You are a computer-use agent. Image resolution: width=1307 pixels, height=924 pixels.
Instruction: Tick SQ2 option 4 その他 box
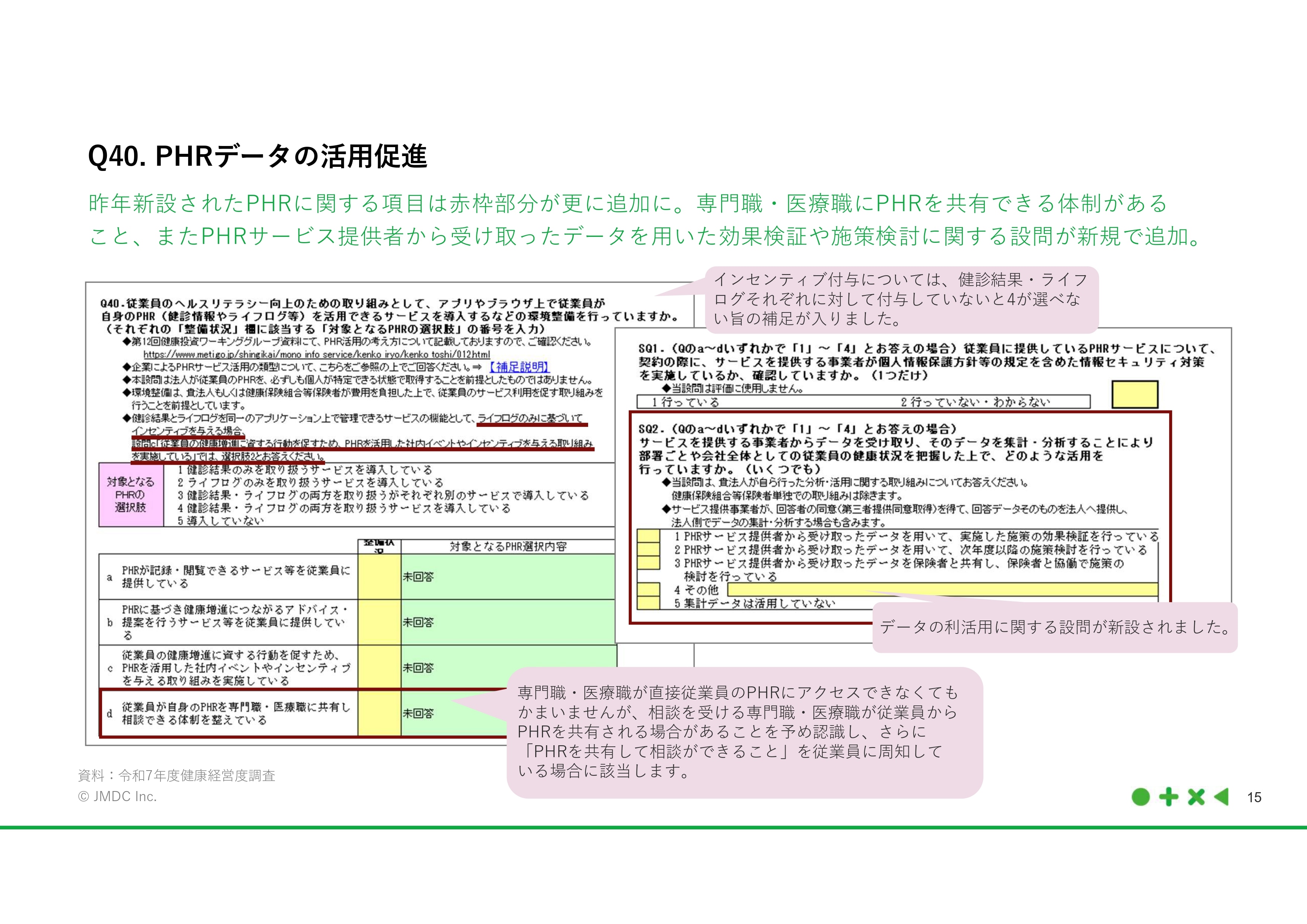click(648, 589)
